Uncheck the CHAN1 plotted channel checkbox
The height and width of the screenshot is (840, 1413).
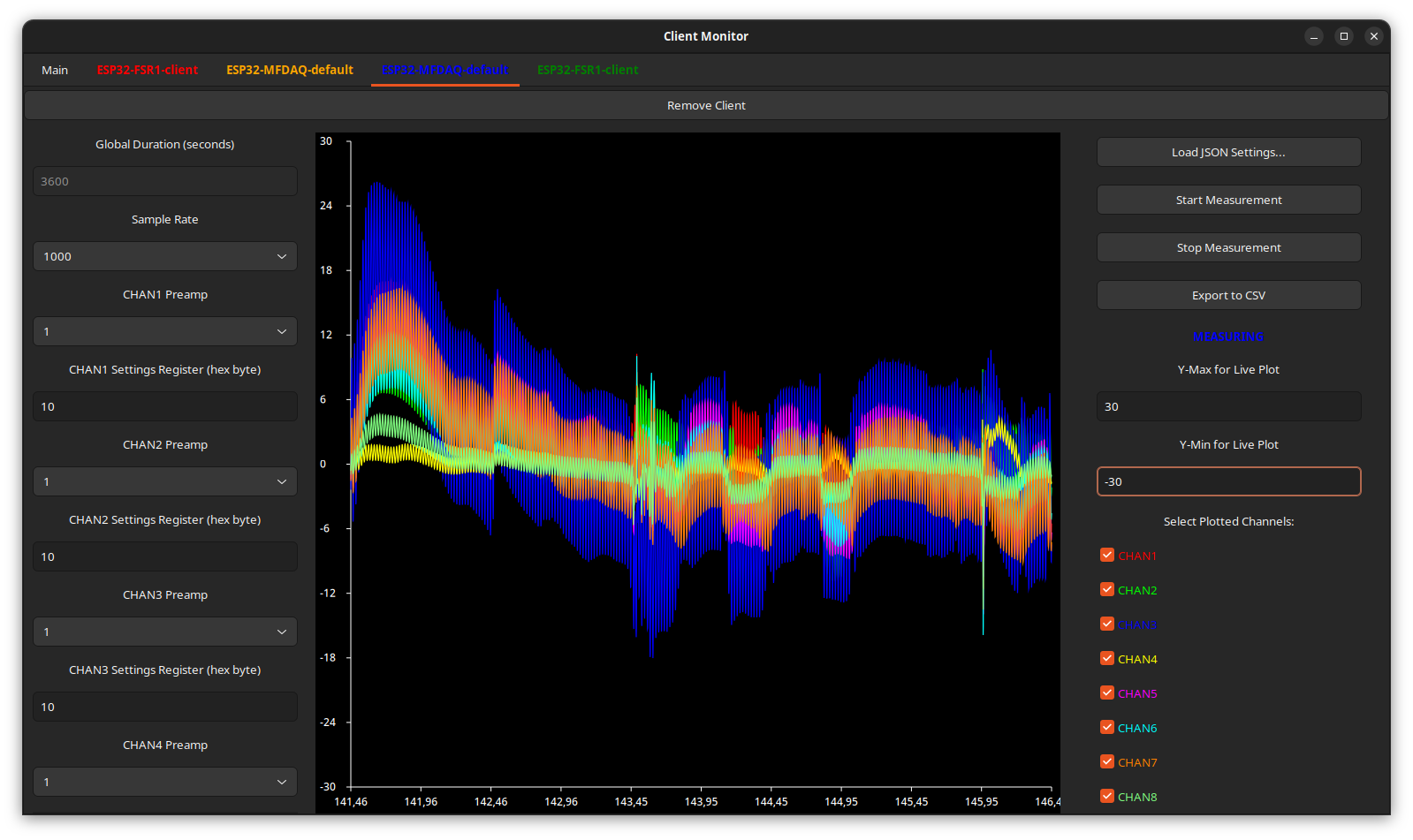(x=1107, y=555)
